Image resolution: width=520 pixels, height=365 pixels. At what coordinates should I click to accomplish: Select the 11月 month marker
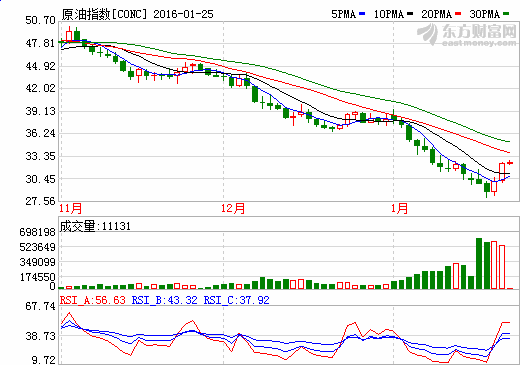tap(71, 209)
